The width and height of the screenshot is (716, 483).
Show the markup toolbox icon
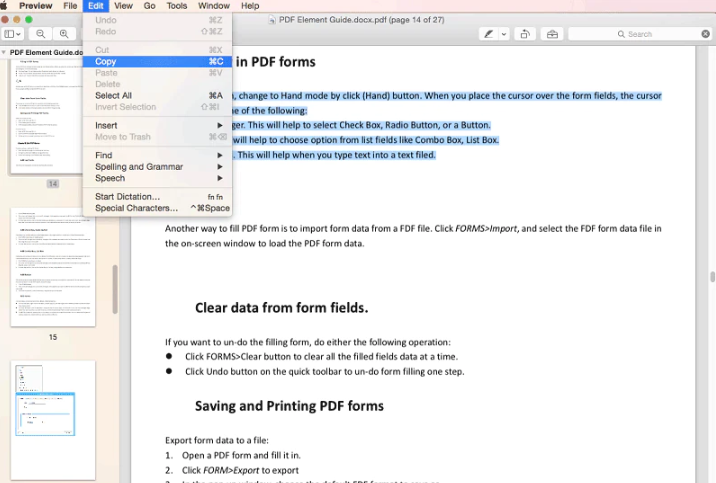[x=552, y=34]
